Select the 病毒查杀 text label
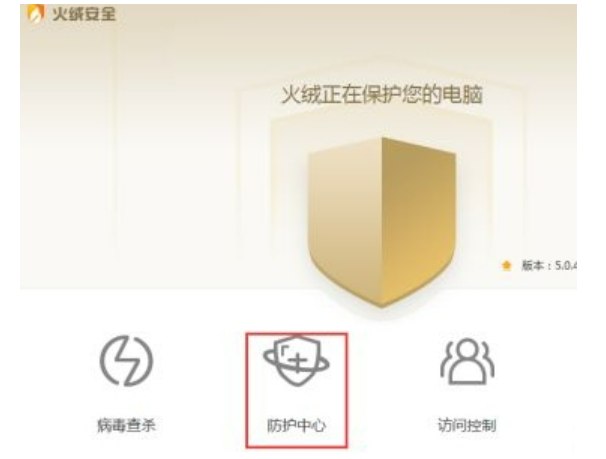This screenshot has width=606, height=459. tap(126, 425)
